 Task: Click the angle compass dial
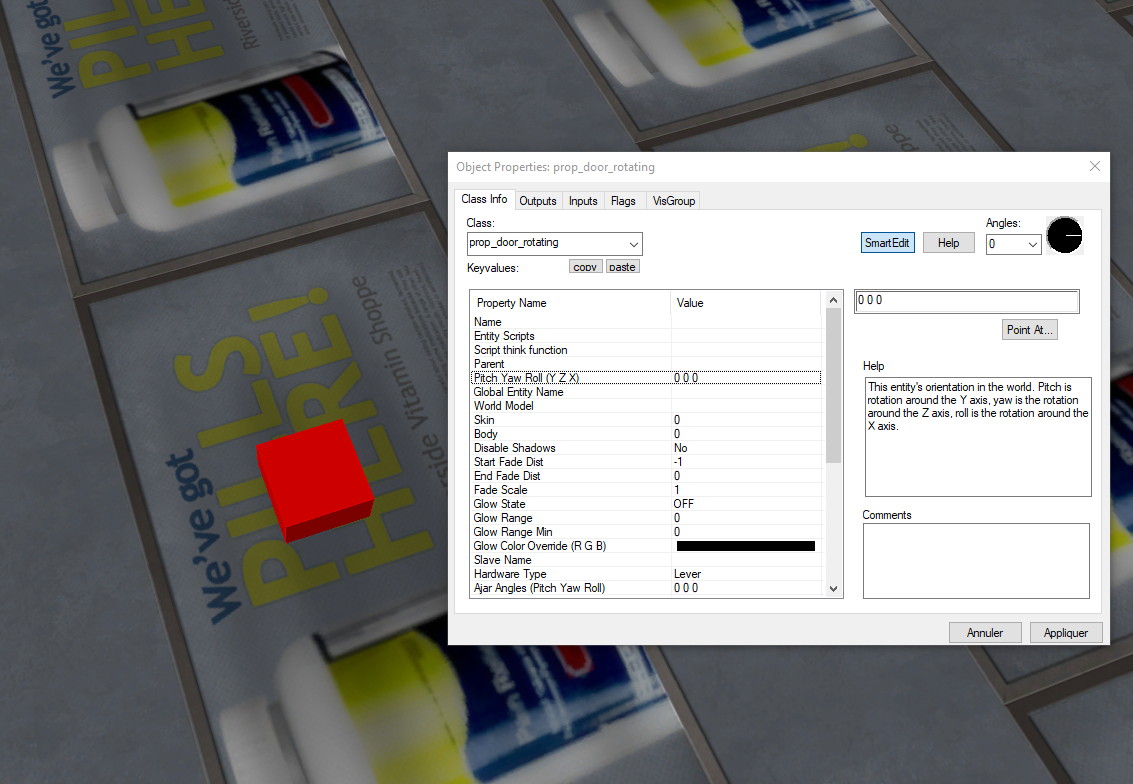coord(1064,235)
